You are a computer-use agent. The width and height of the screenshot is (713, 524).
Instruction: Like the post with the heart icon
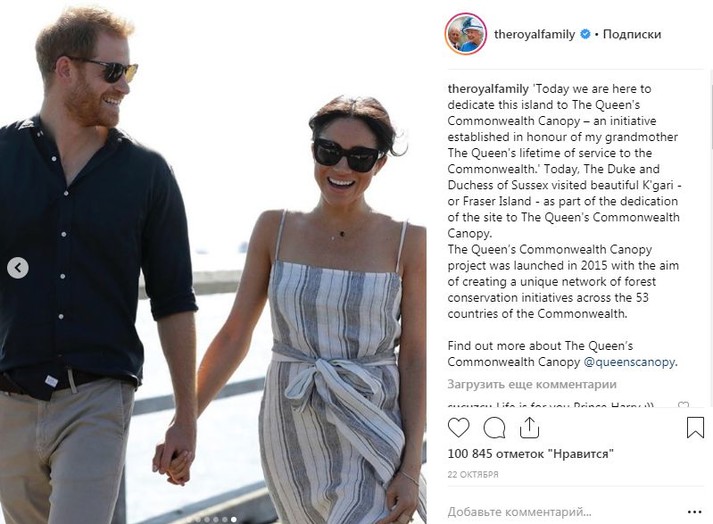coord(459,428)
